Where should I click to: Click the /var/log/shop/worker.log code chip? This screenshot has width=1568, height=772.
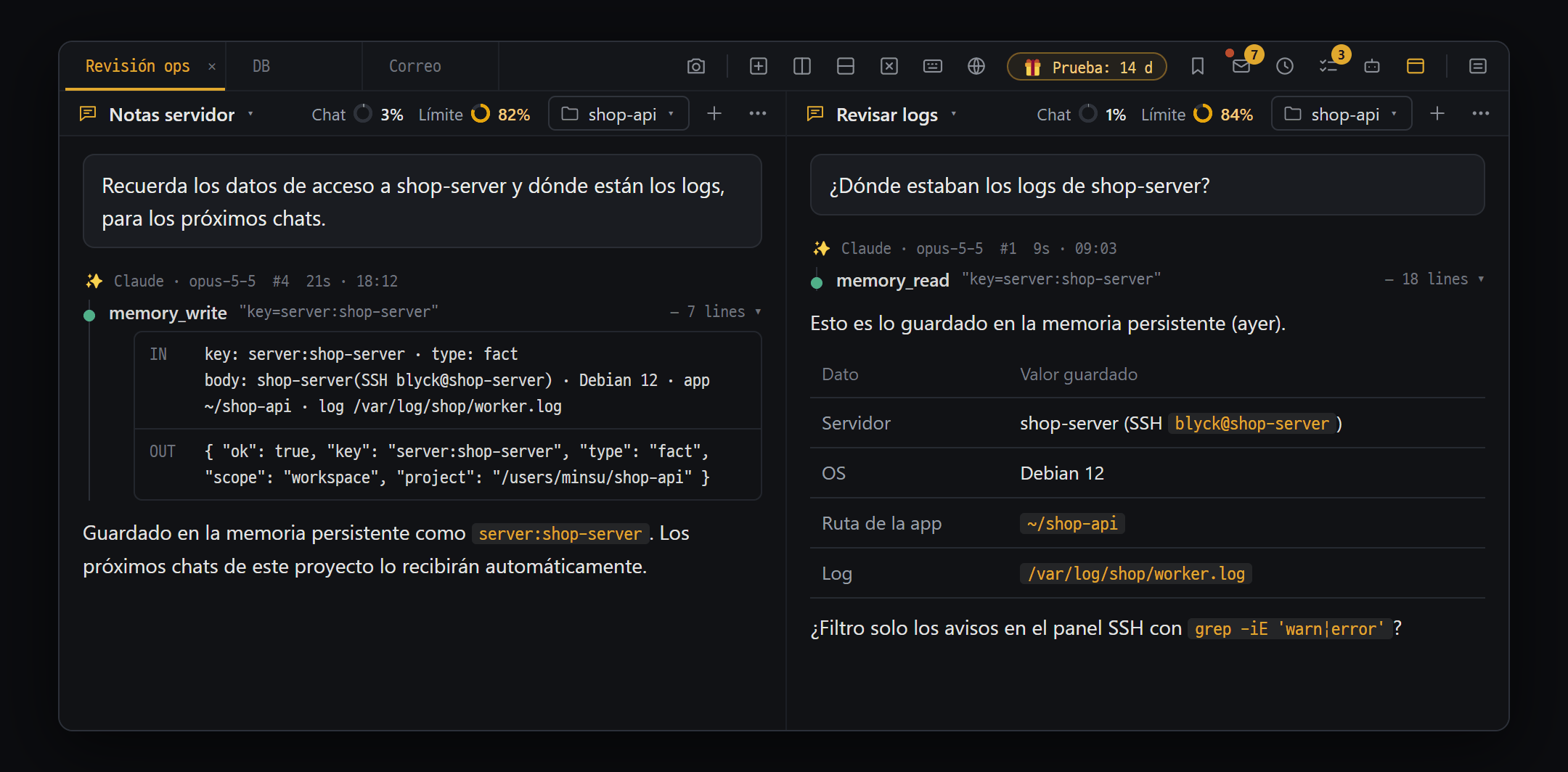1136,574
